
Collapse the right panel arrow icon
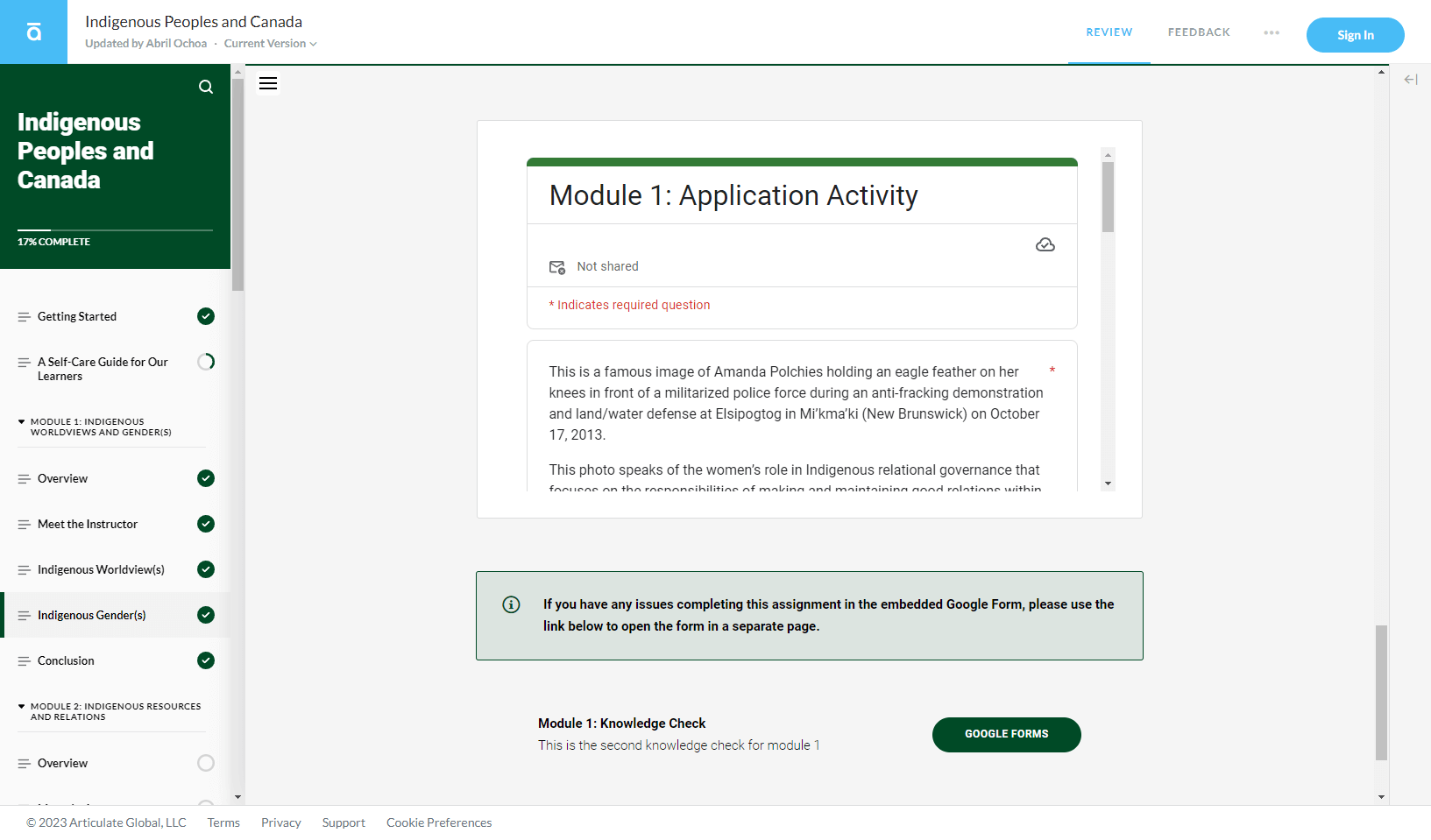coord(1411,80)
